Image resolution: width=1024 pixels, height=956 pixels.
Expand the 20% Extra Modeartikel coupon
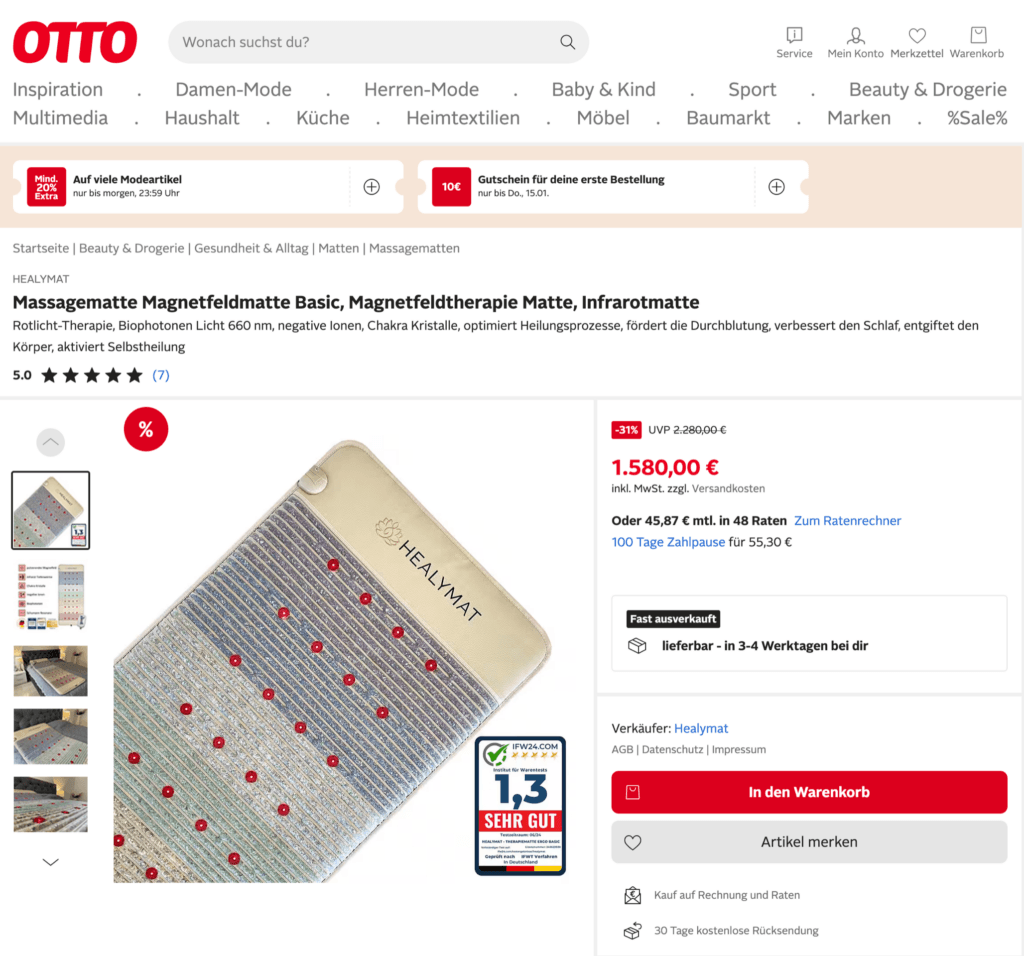click(x=372, y=187)
